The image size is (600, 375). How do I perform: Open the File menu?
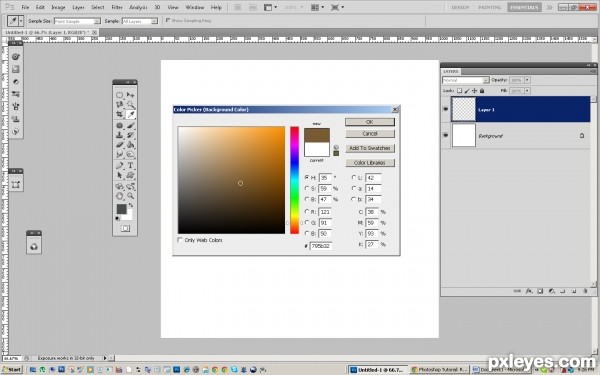[x=25, y=7]
